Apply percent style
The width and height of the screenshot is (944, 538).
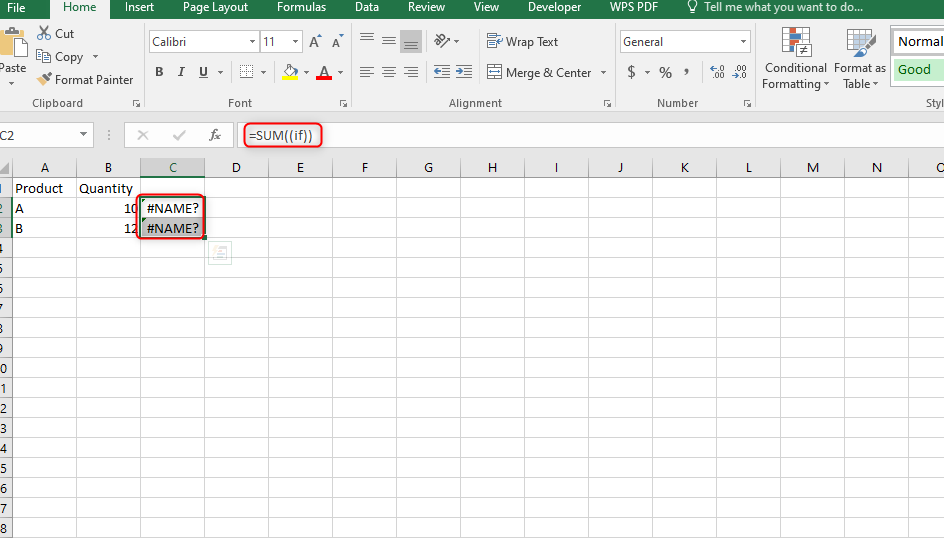pyautogui.click(x=665, y=72)
